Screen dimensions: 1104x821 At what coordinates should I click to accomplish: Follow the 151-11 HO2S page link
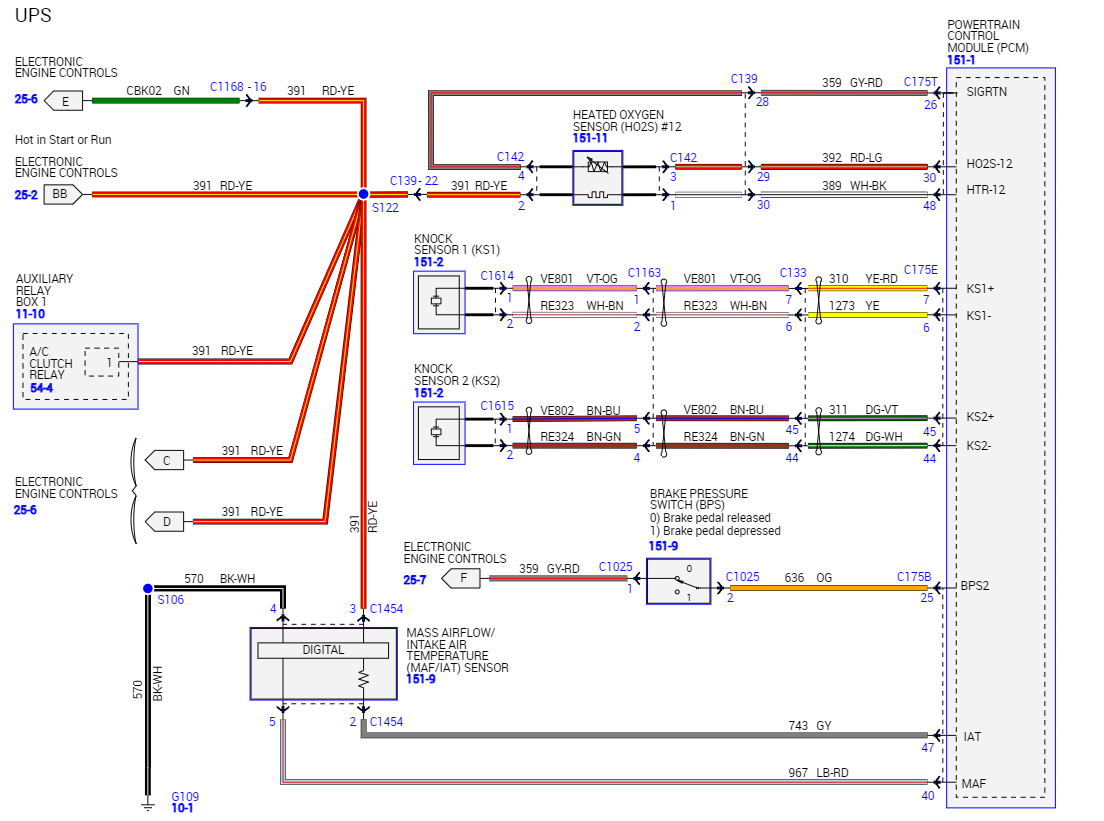pos(590,138)
